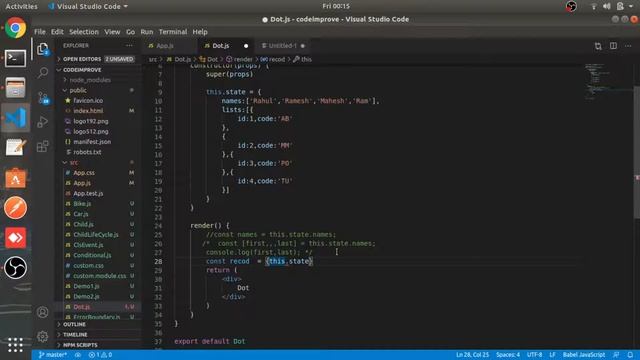Change Babel JavaScript language mode

(x=584, y=355)
